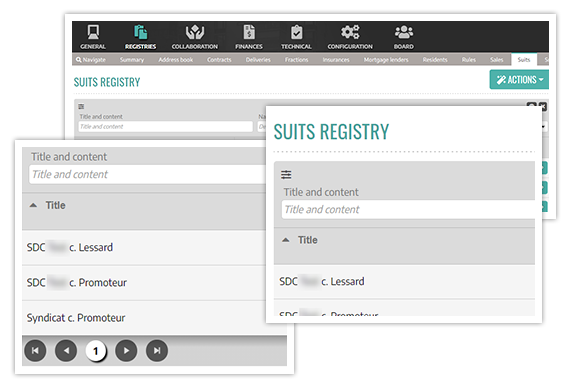The height and width of the screenshot is (390, 570).
Task: Click small filter icon in back window
Action: click(x=81, y=106)
